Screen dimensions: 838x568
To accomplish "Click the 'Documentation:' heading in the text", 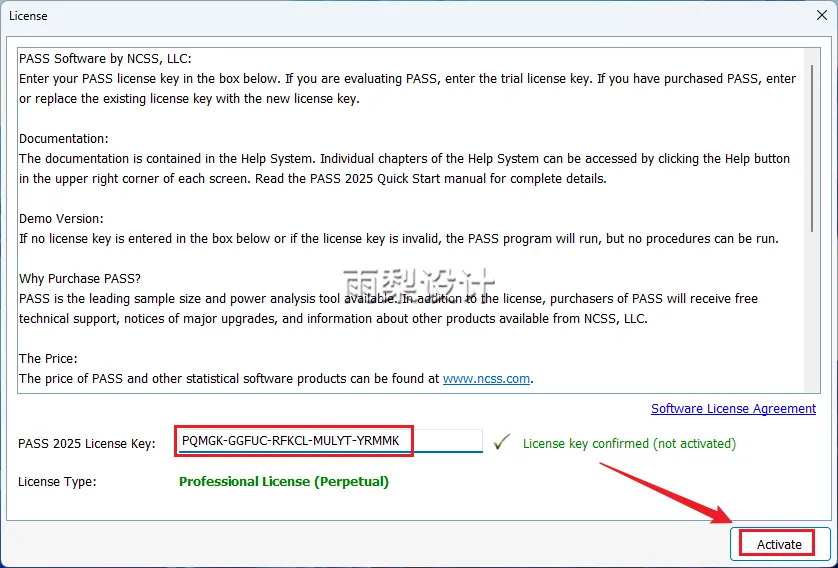I will [x=64, y=138].
